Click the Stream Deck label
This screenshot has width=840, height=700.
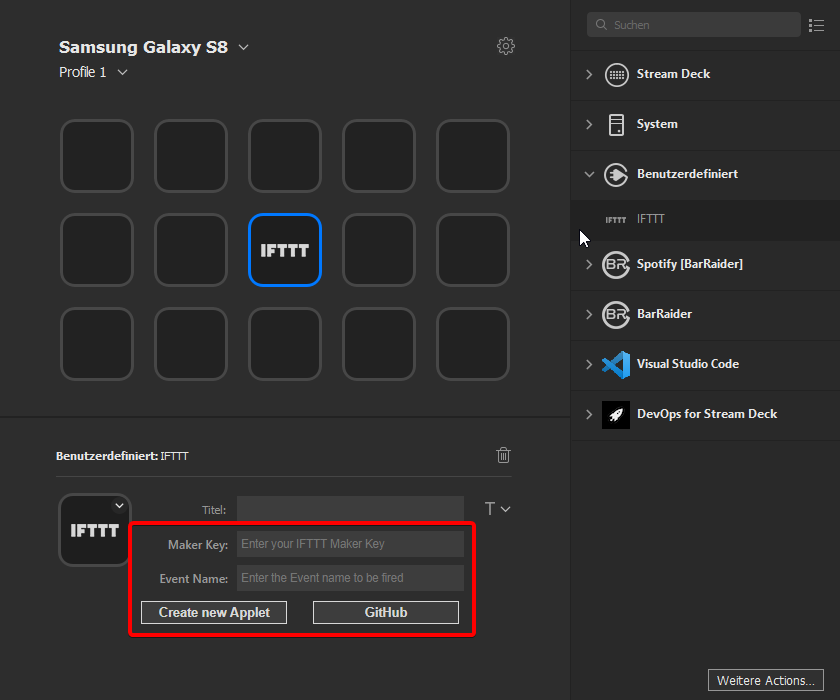coord(673,74)
